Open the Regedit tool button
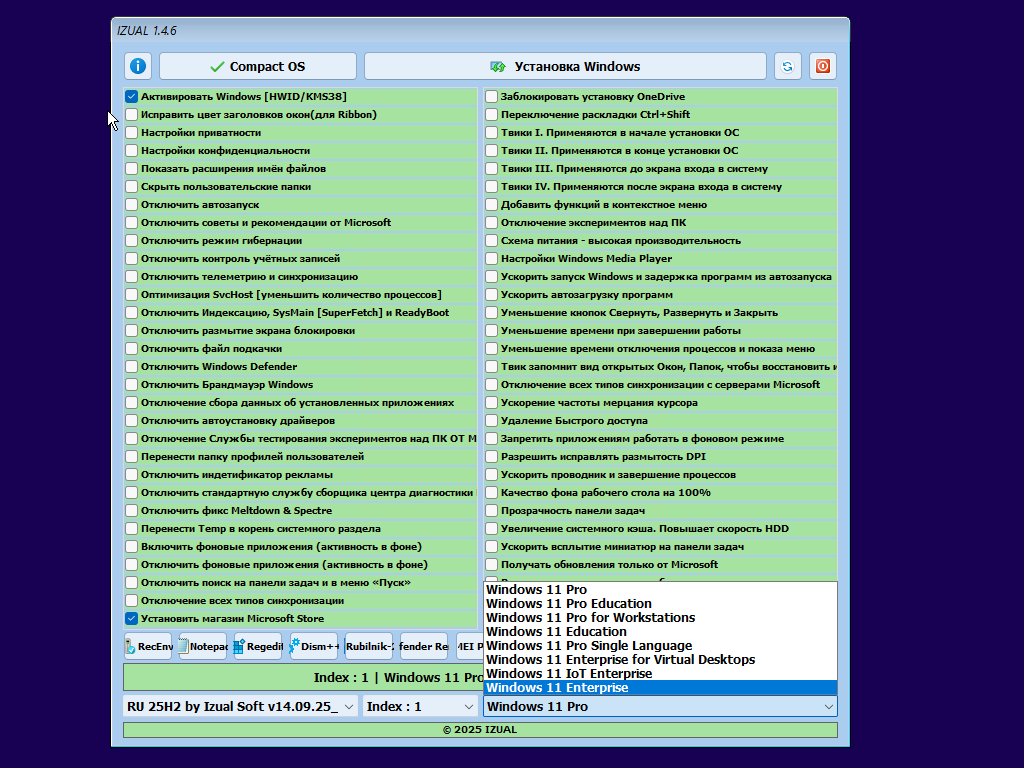Image resolution: width=1024 pixels, height=768 pixels. [x=258, y=646]
